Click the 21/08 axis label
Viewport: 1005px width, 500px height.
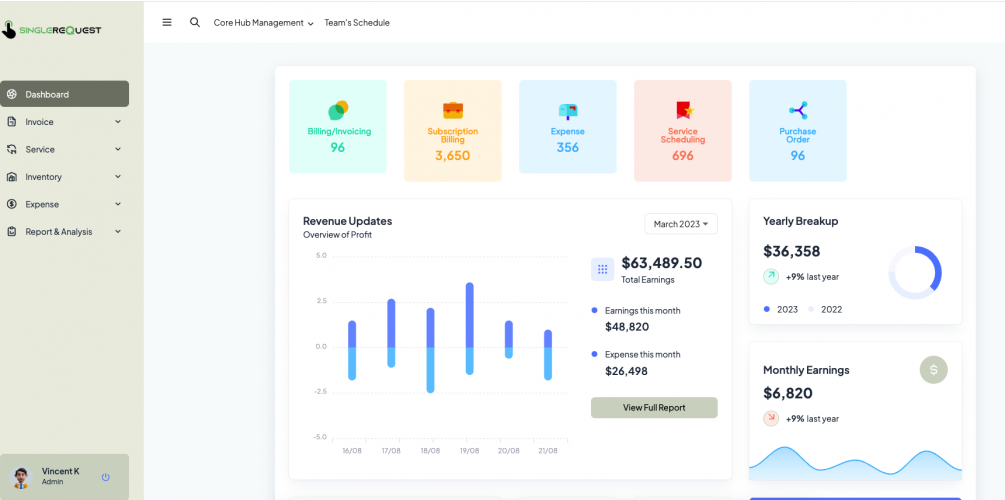(x=548, y=451)
